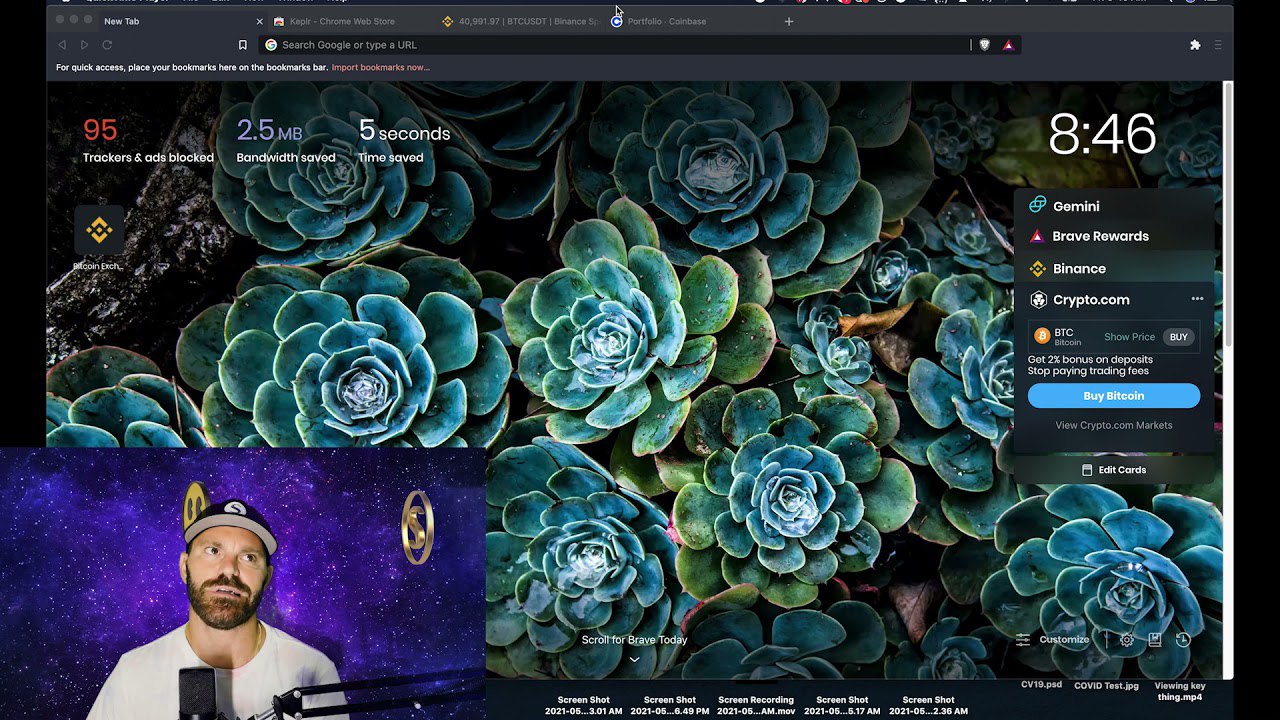Click the orange Bitcoin coin icon

(x=1041, y=336)
